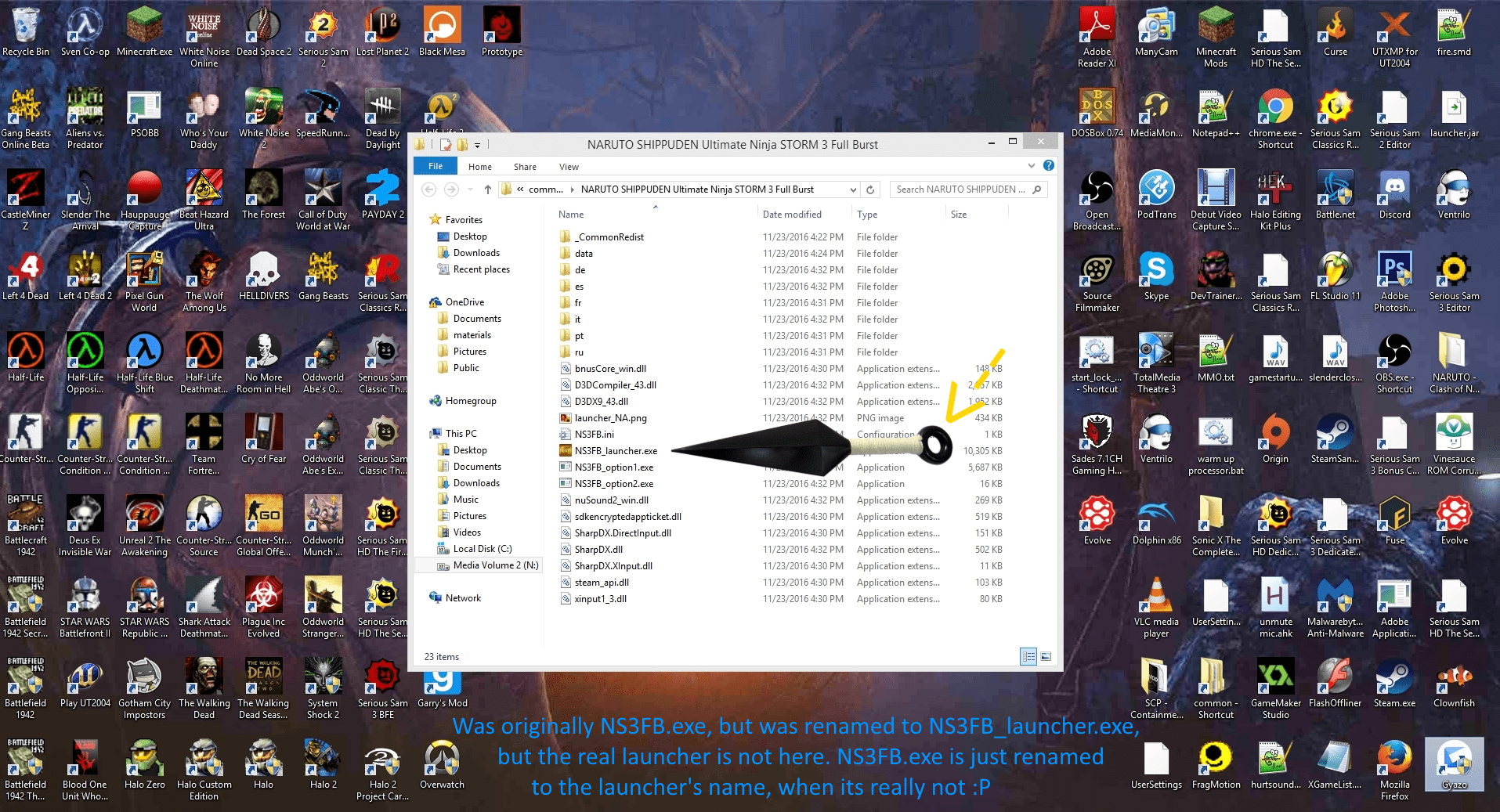
Task: Click the Prototype game shortcut
Action: [x=502, y=31]
